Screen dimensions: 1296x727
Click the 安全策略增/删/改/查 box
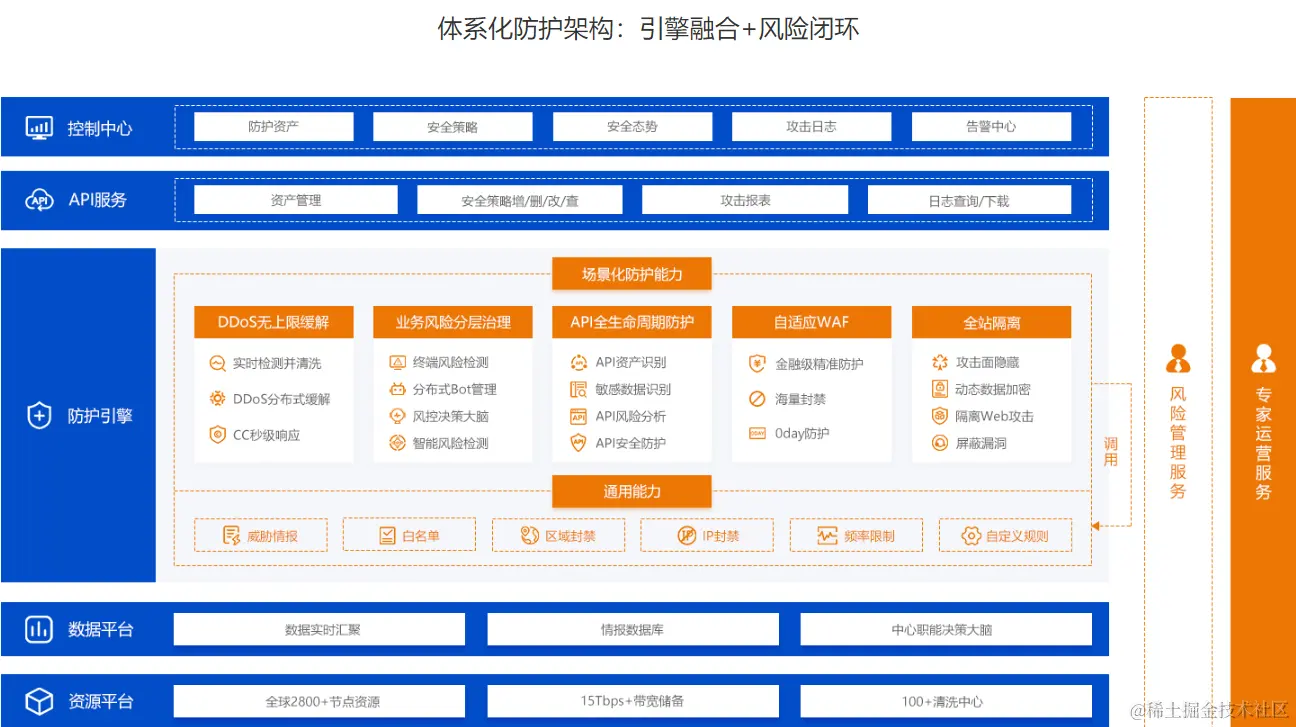pyautogui.click(x=520, y=200)
